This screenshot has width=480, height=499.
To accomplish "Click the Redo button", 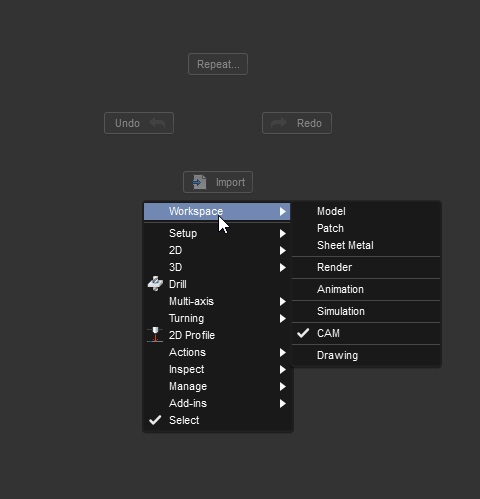I will (x=297, y=123).
